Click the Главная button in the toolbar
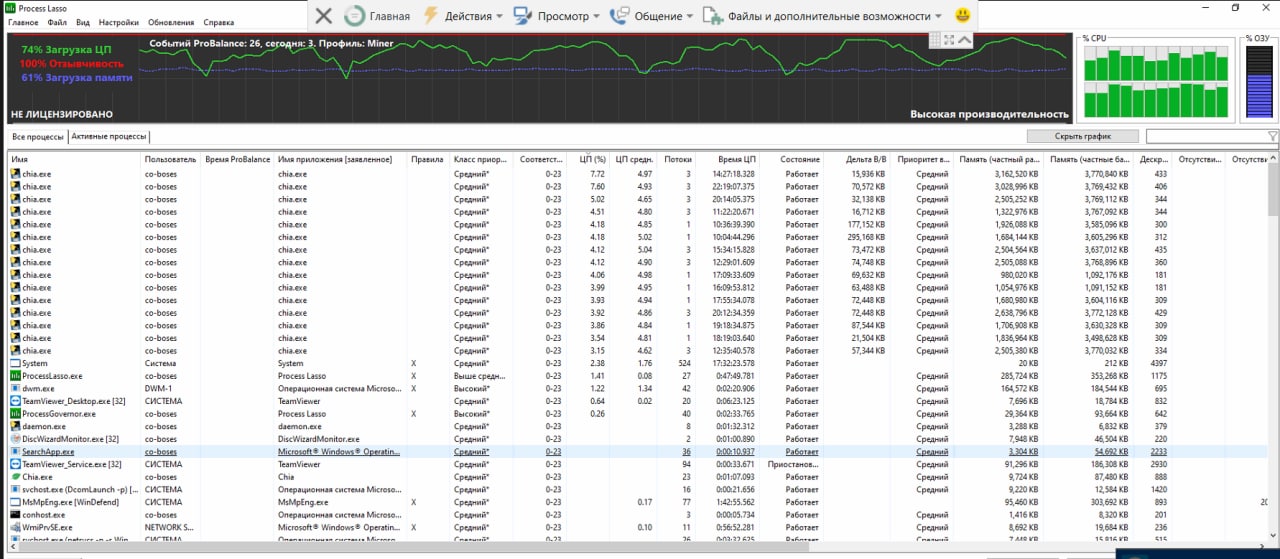Image resolution: width=1280 pixels, height=559 pixels. tap(377, 15)
